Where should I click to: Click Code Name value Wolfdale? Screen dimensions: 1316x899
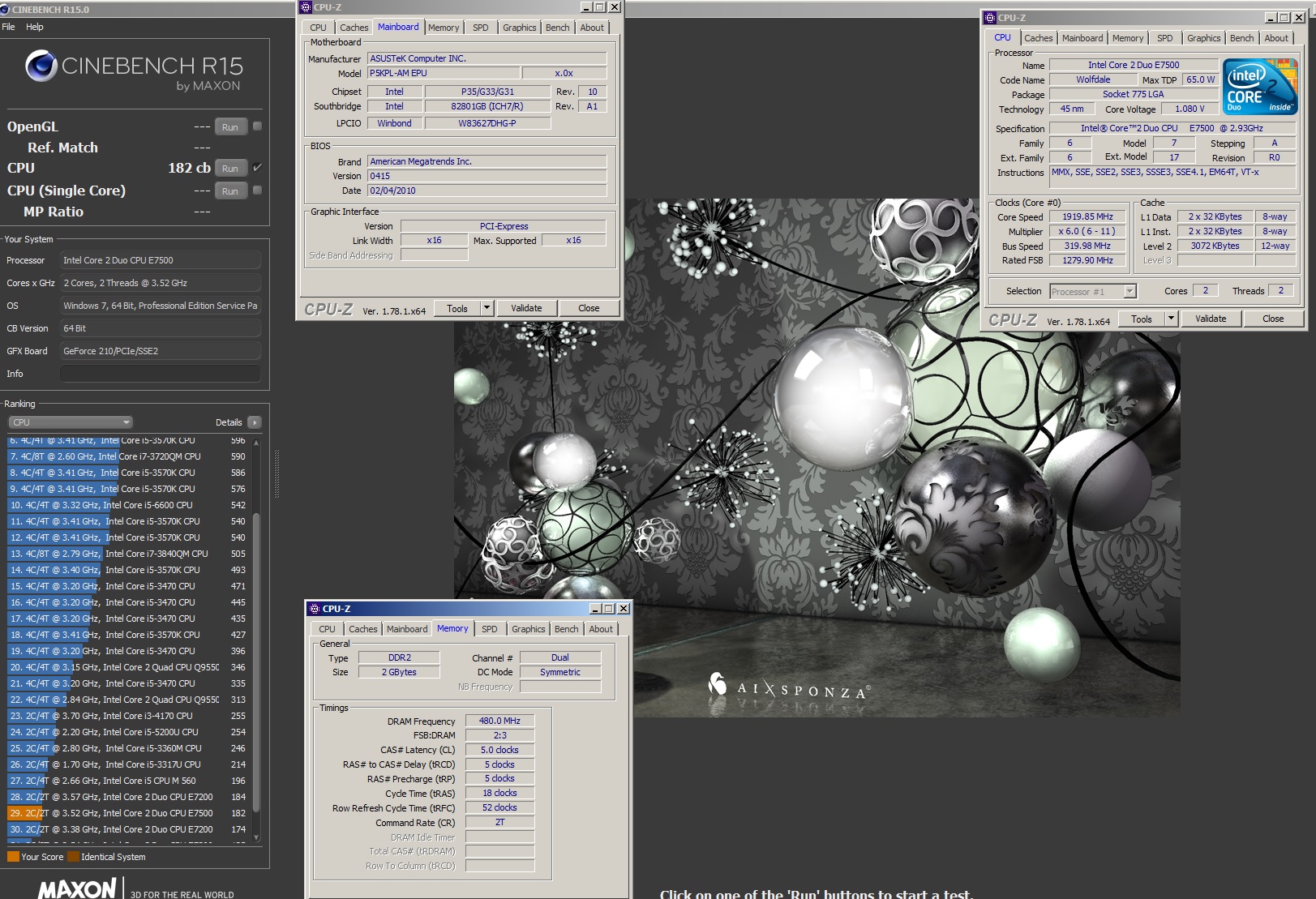pos(1093,79)
